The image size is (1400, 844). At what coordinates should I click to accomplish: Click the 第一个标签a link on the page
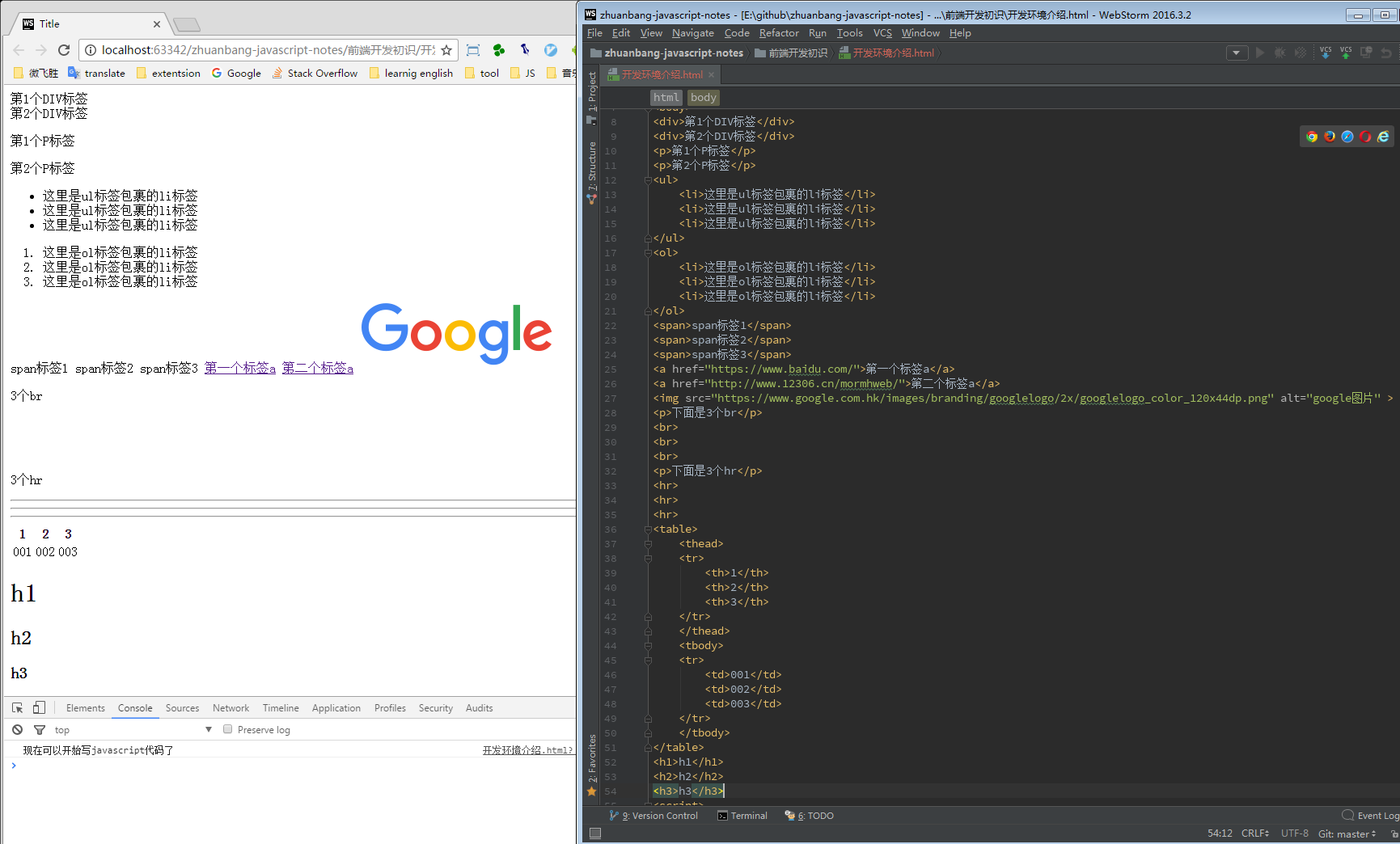point(240,369)
